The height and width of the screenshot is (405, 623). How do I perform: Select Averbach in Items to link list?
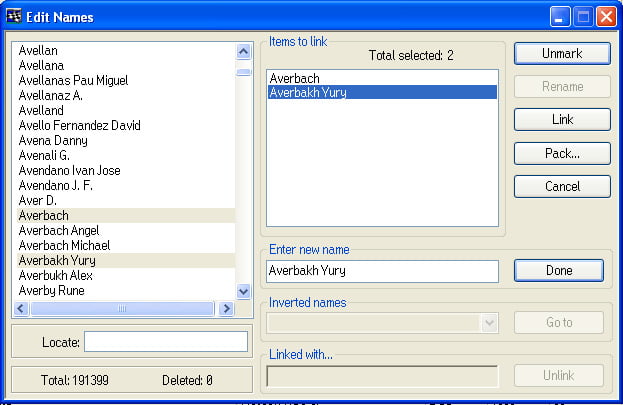click(382, 78)
